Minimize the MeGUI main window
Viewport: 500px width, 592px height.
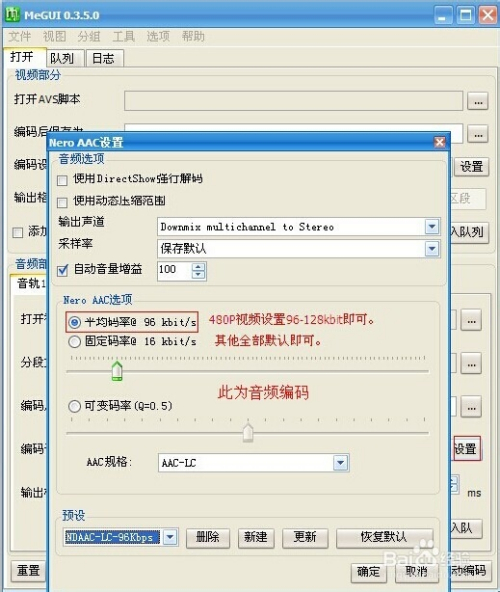[x=443, y=15]
